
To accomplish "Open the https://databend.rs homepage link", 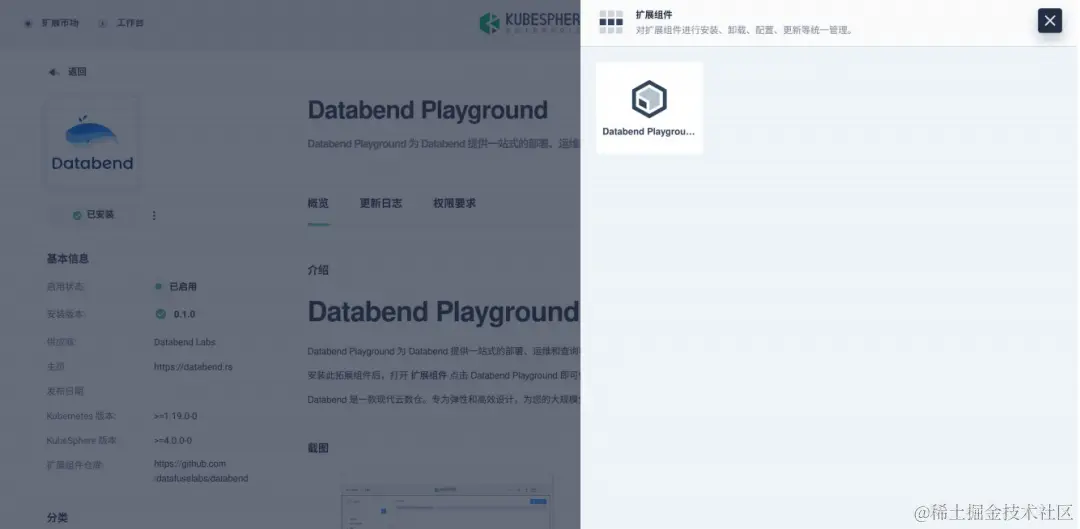I will pos(194,367).
